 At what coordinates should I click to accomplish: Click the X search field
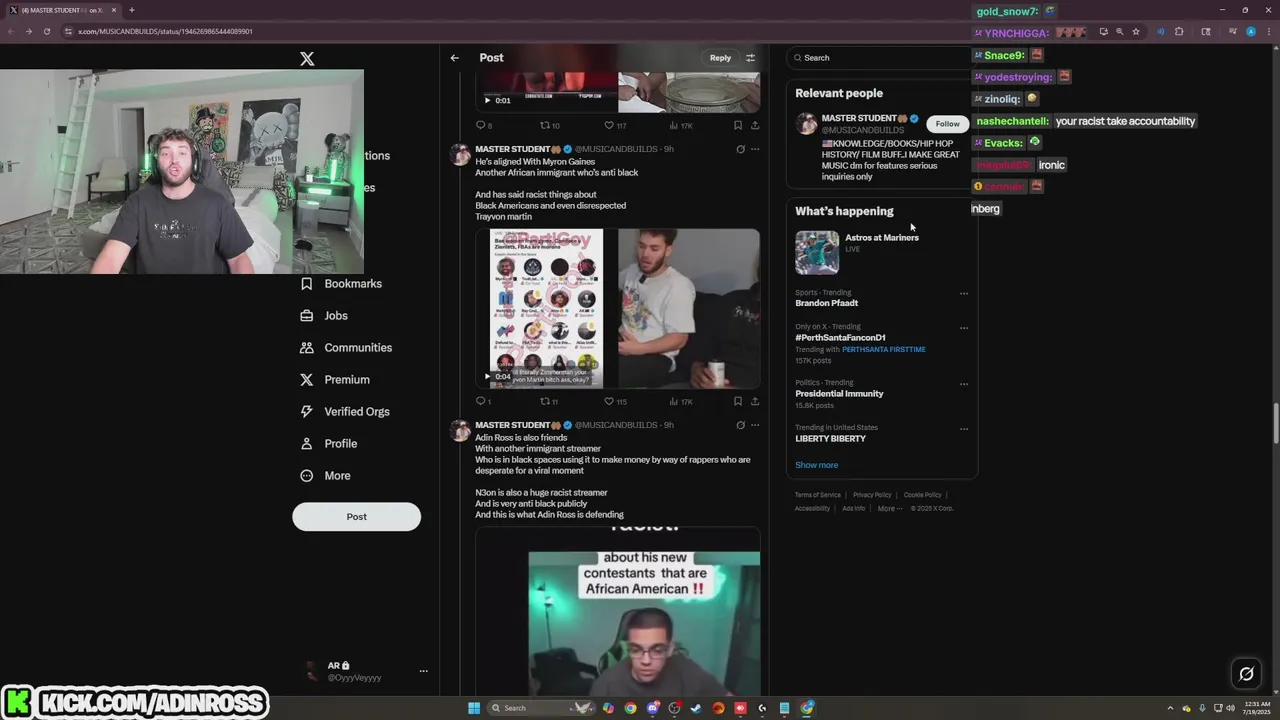click(880, 58)
